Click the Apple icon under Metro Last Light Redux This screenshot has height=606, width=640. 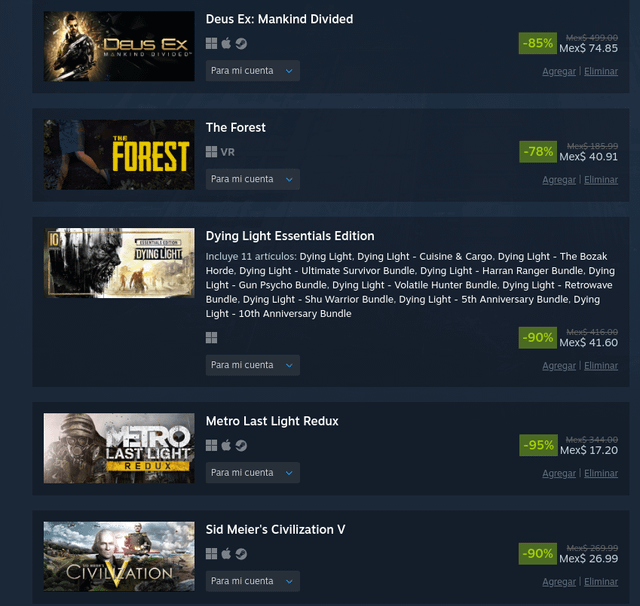tap(226, 445)
